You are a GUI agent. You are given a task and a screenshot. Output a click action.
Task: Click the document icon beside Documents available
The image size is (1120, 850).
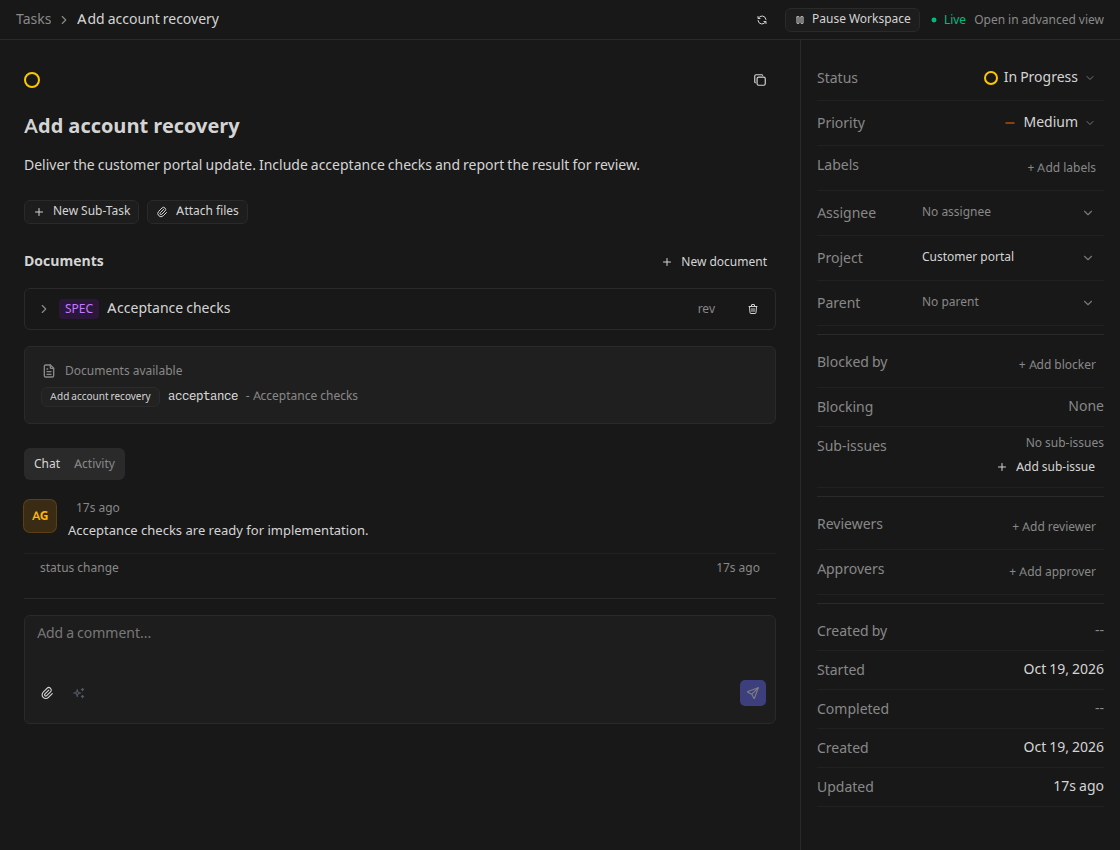(49, 371)
